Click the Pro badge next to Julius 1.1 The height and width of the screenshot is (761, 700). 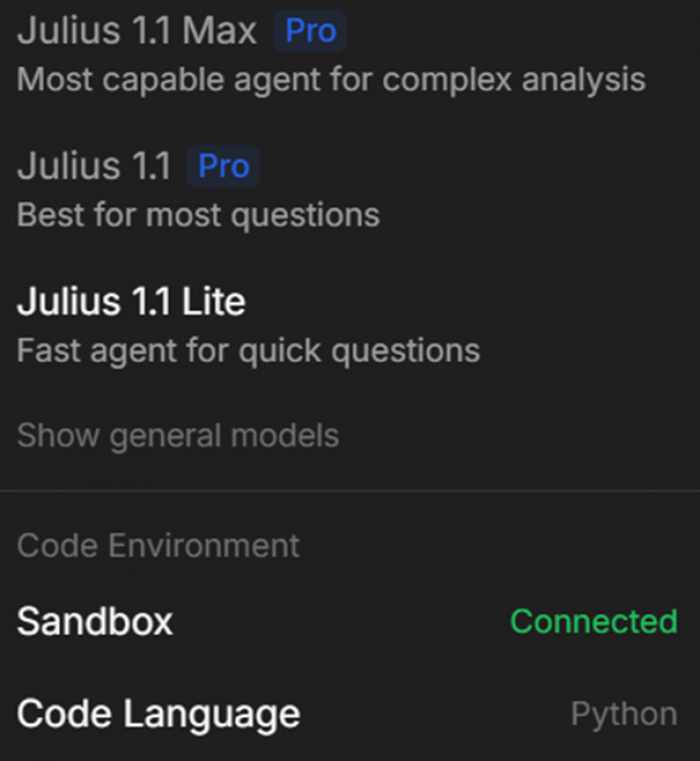pyautogui.click(x=223, y=166)
